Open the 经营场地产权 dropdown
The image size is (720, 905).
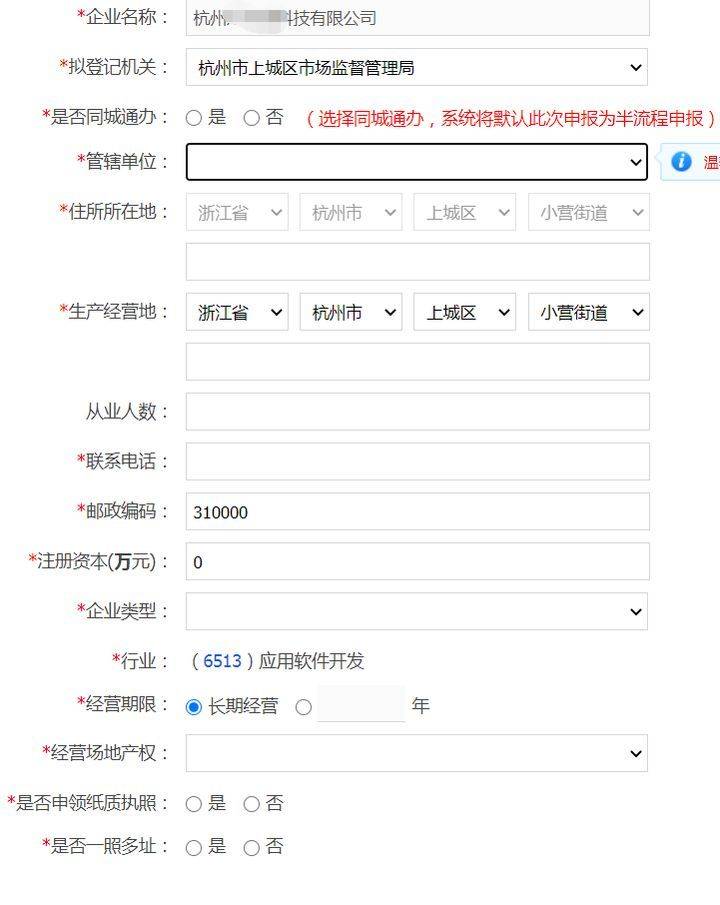click(x=417, y=753)
